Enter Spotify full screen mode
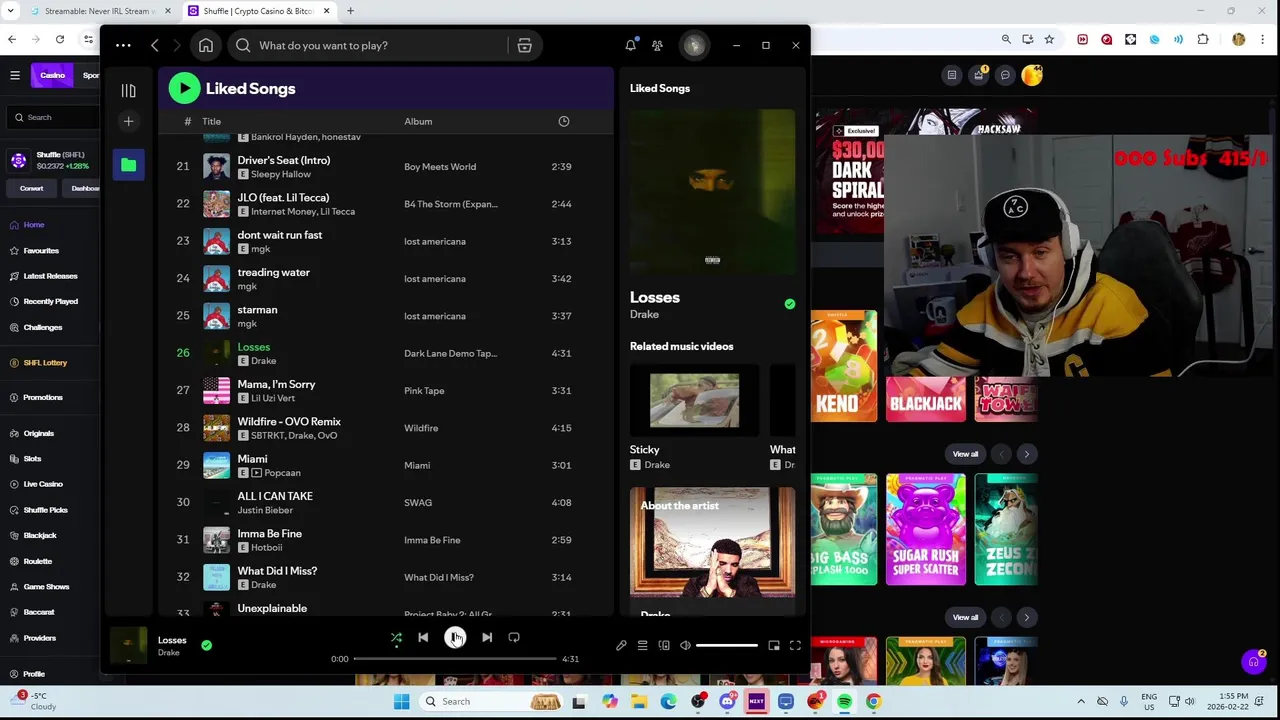 [x=795, y=646]
